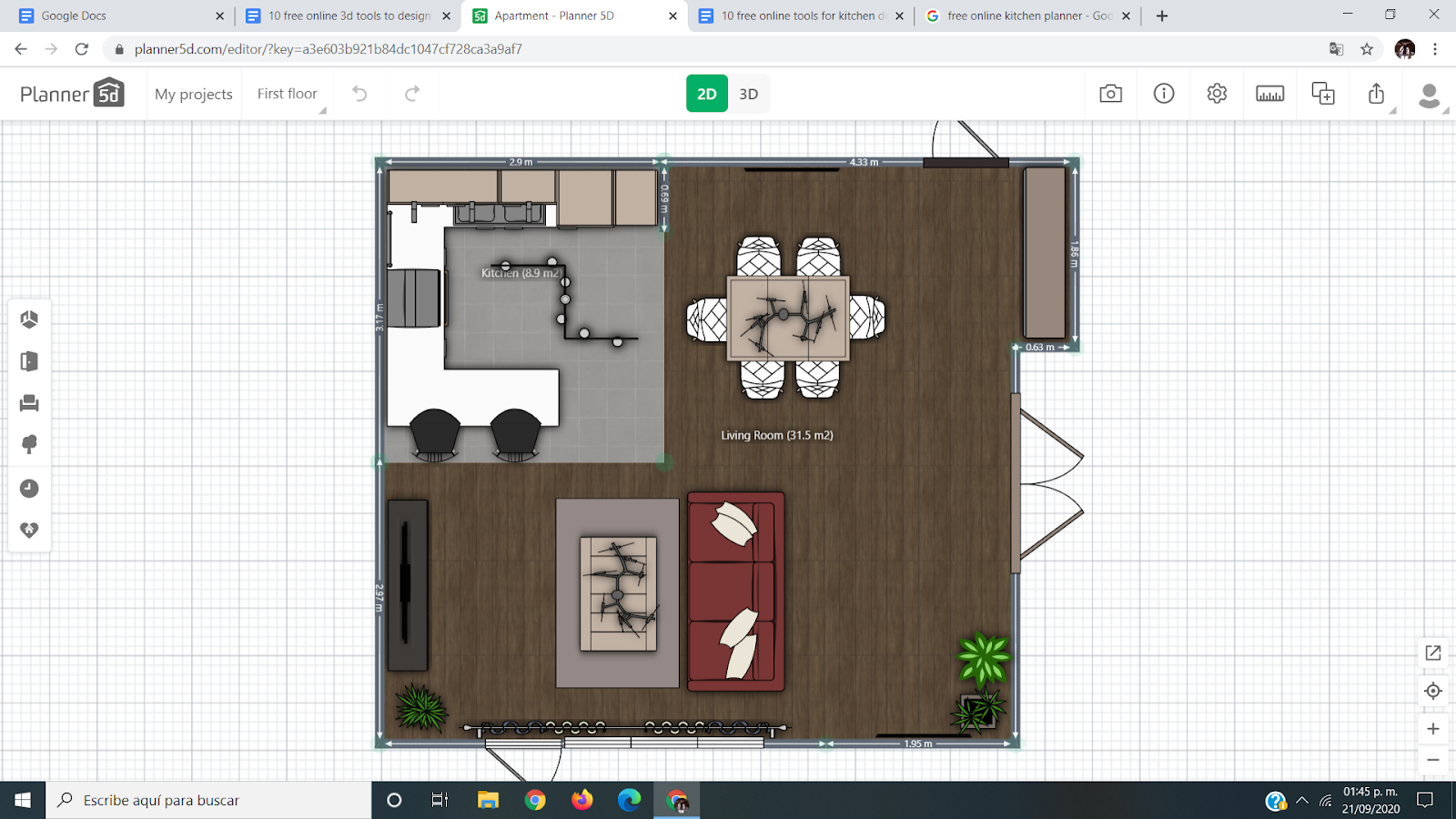The image size is (1456, 819).
Task: Open the exterior tree icon in the sidebar
Action: (x=29, y=445)
